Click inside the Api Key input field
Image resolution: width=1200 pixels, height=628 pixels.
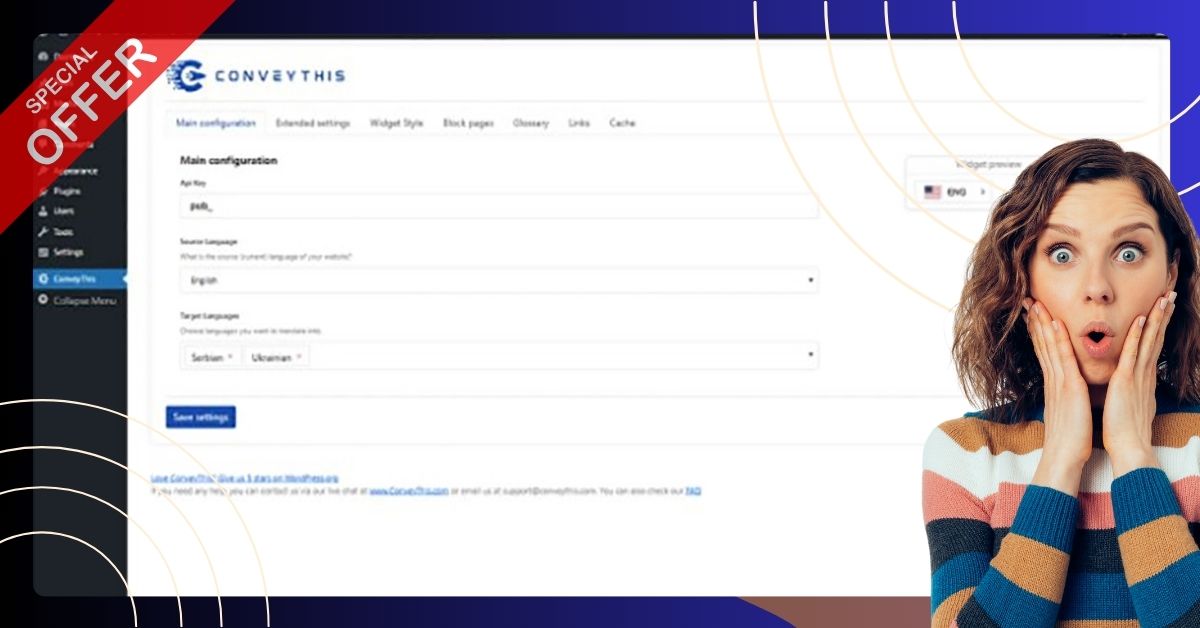[x=499, y=206]
